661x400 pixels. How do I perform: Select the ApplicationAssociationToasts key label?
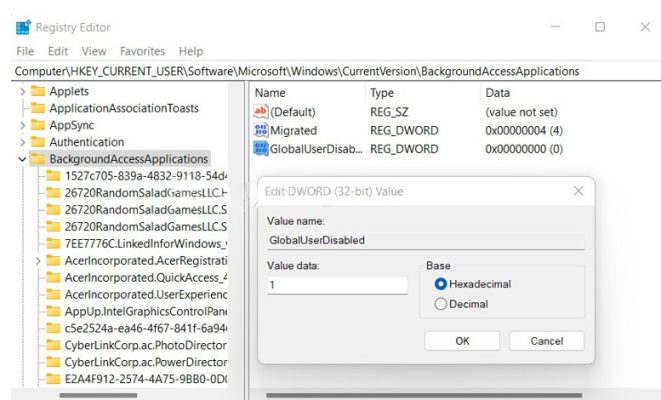pos(124,108)
